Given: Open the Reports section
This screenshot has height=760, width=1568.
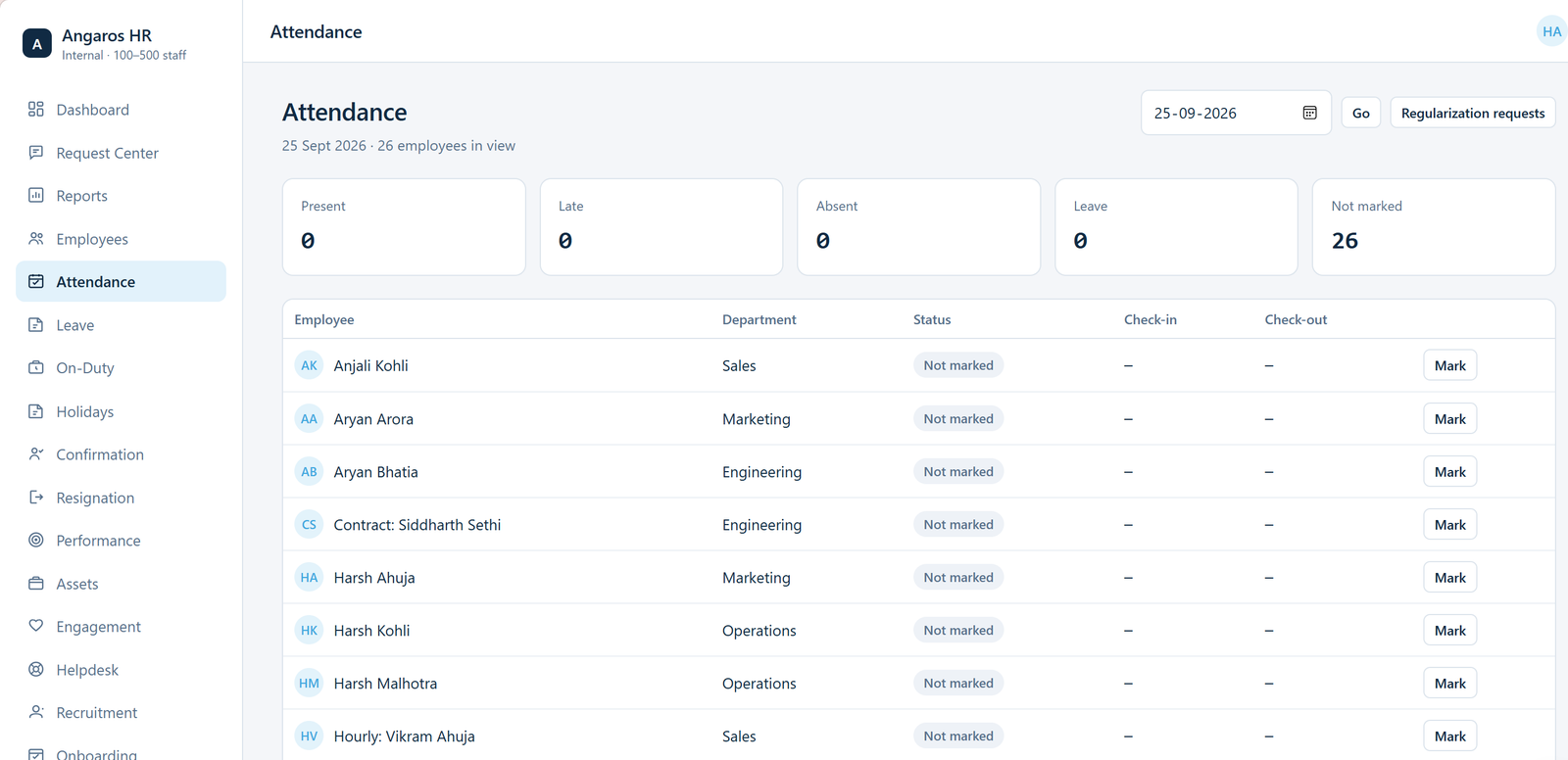Looking at the screenshot, I should point(121,196).
